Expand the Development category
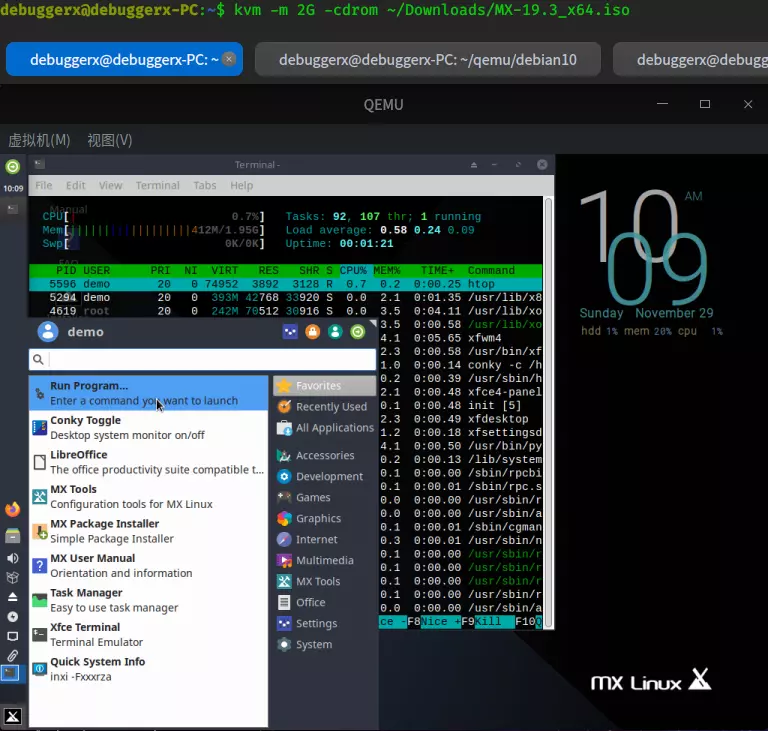Viewport: 768px width, 731px height. click(x=328, y=477)
